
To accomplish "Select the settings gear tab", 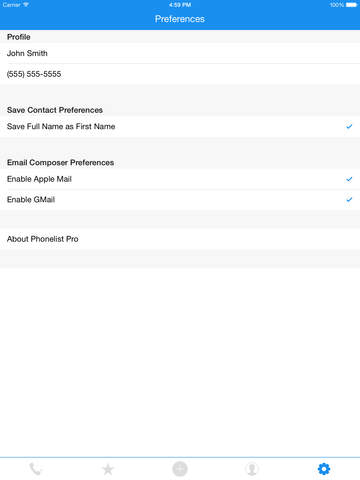I will coord(324,469).
